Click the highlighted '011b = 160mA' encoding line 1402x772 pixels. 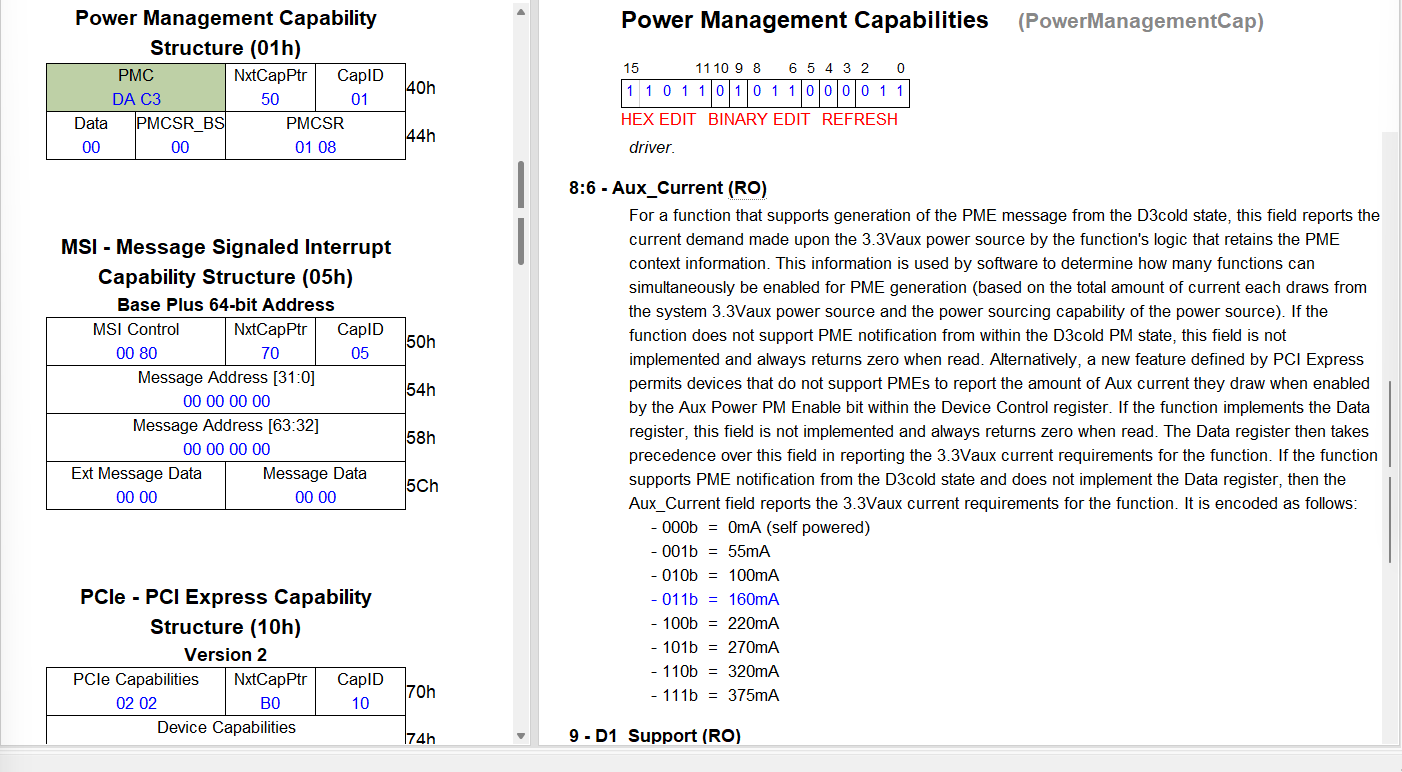[x=715, y=599]
